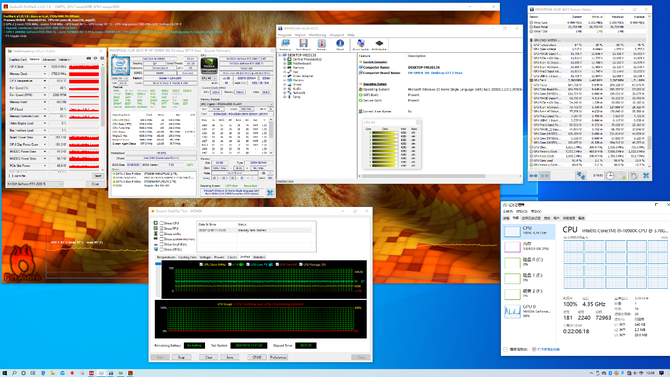The width and height of the screenshot is (670, 377).
Task: Switch to the Temperatures tab in AIDA64
Action: point(166,257)
